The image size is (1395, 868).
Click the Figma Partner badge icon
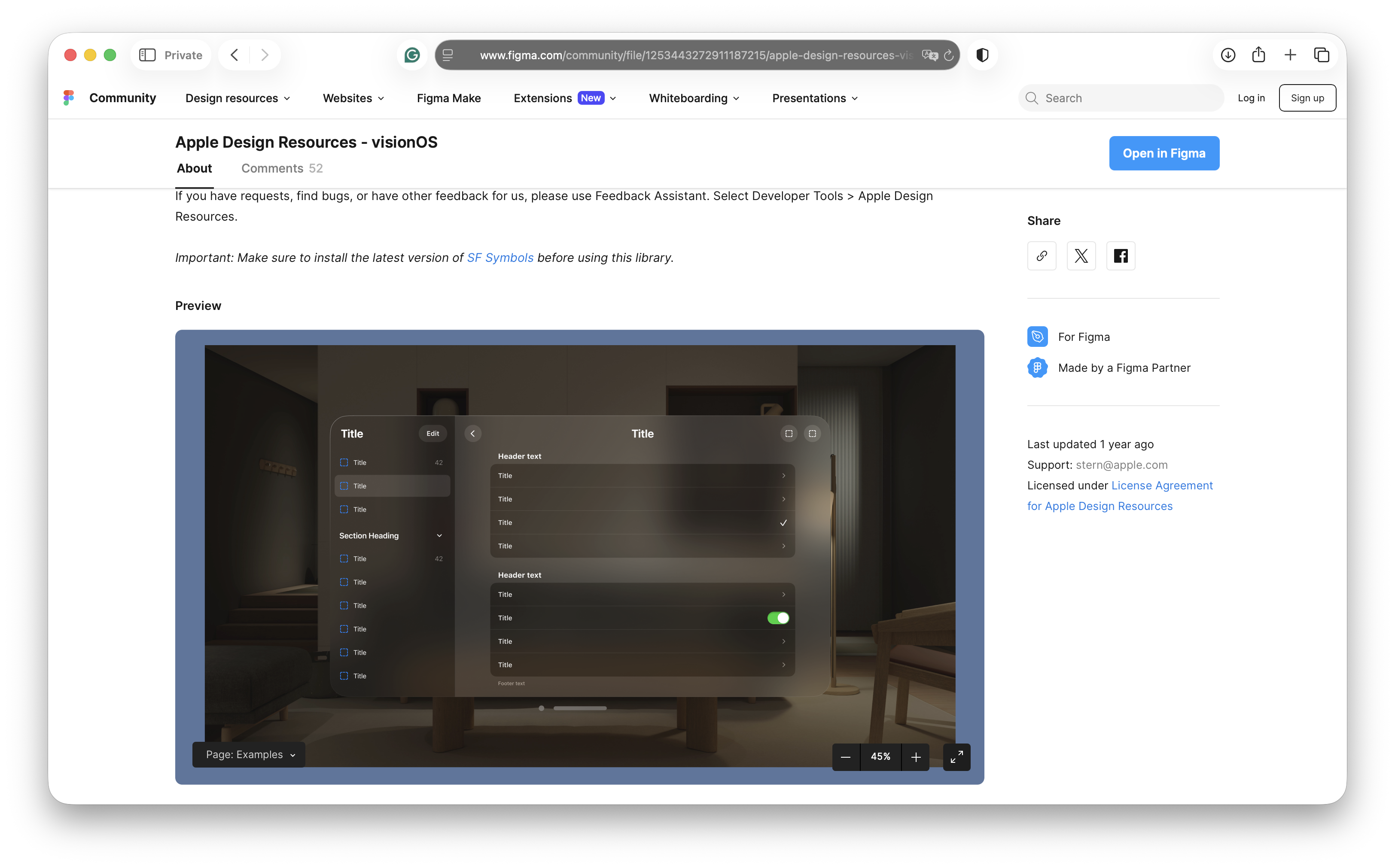(1038, 368)
